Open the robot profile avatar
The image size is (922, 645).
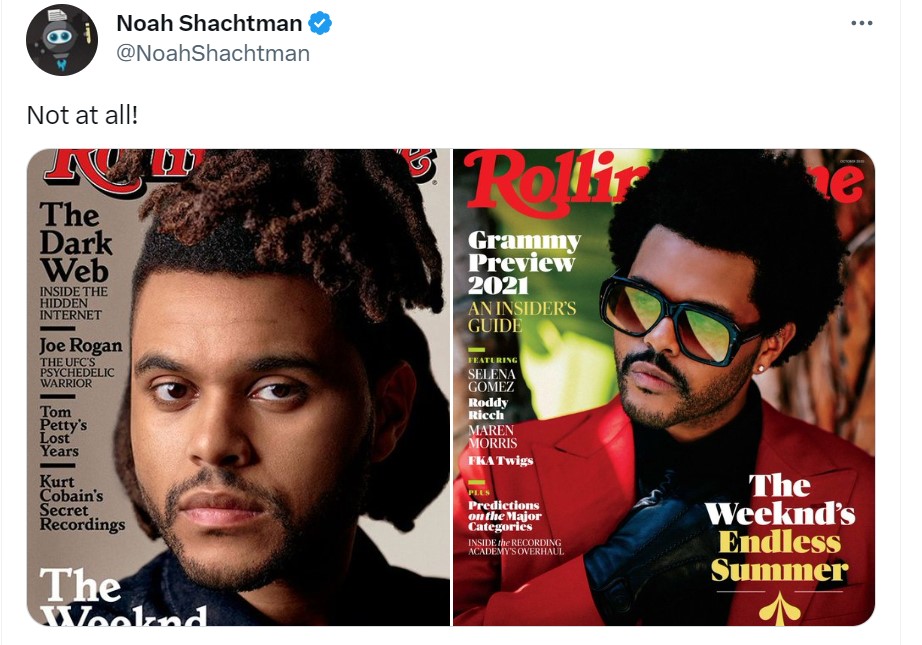click(62, 39)
